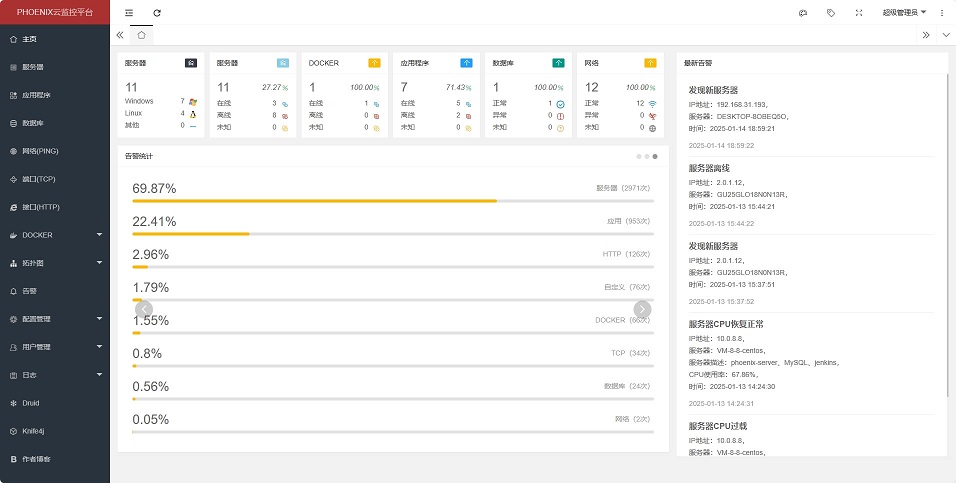Screen dimensions: 956x483
Task: Click the tag icon in top bar
Action: 831,13
